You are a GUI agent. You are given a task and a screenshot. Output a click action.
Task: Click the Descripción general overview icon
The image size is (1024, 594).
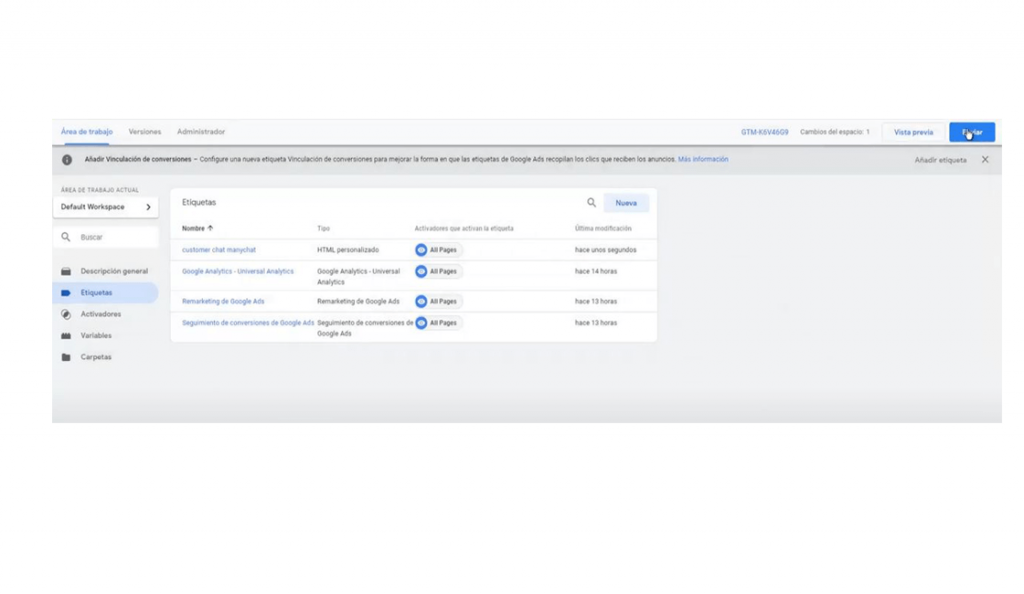pyautogui.click(x=66, y=269)
